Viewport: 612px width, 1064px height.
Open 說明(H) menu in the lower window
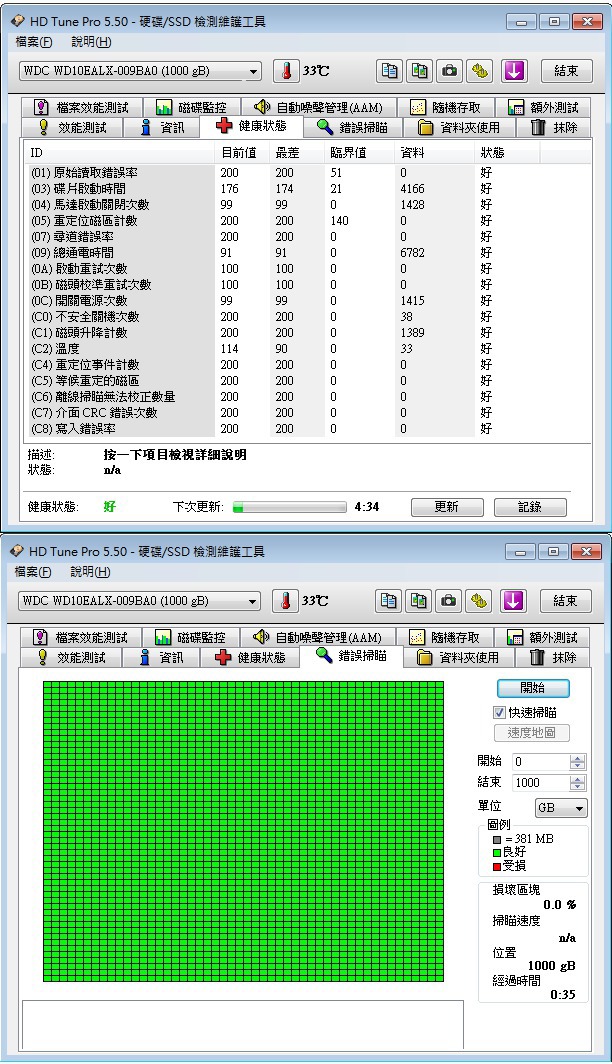pos(90,572)
